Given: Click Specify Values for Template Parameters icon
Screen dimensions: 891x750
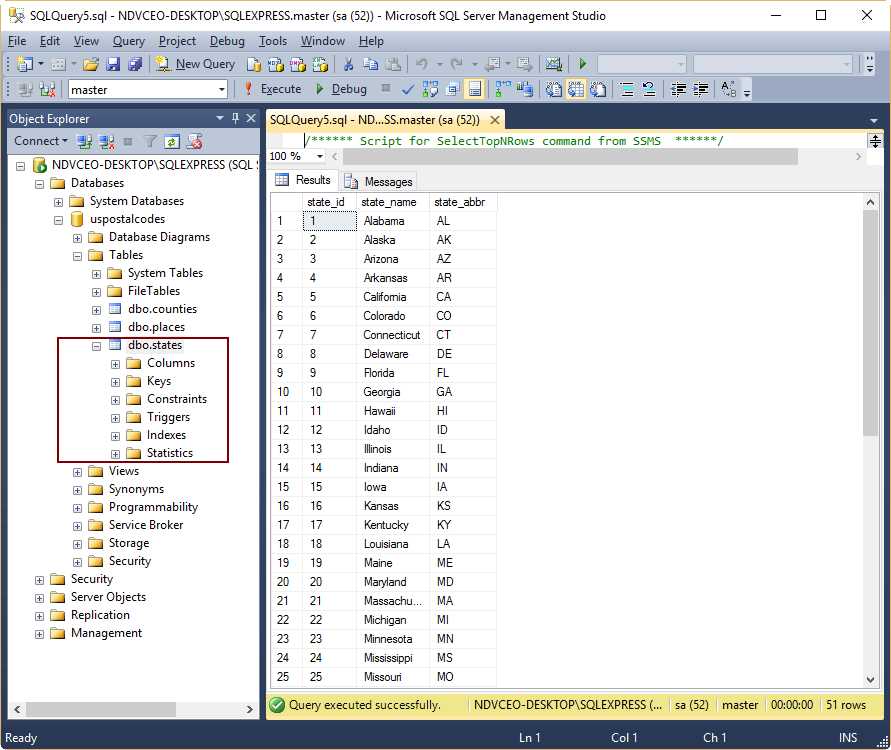Looking at the screenshot, I should click(x=728, y=89).
